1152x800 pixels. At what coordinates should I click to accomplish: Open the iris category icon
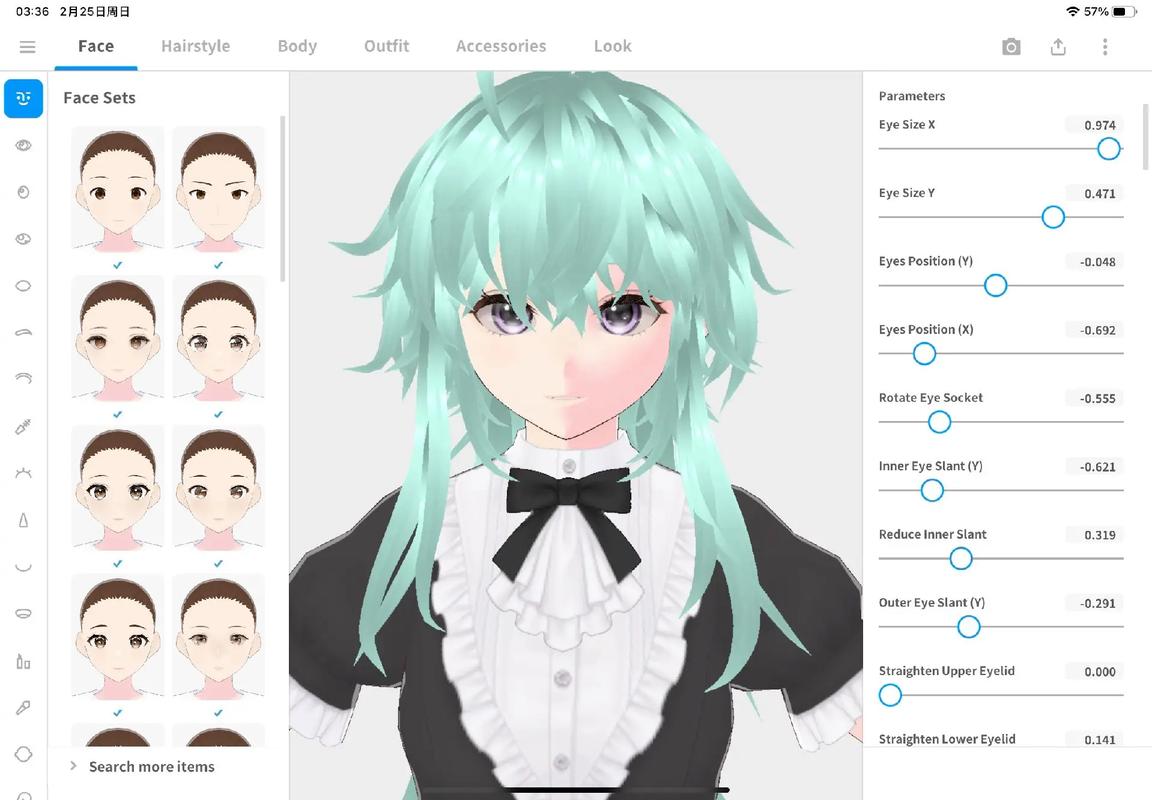(24, 192)
